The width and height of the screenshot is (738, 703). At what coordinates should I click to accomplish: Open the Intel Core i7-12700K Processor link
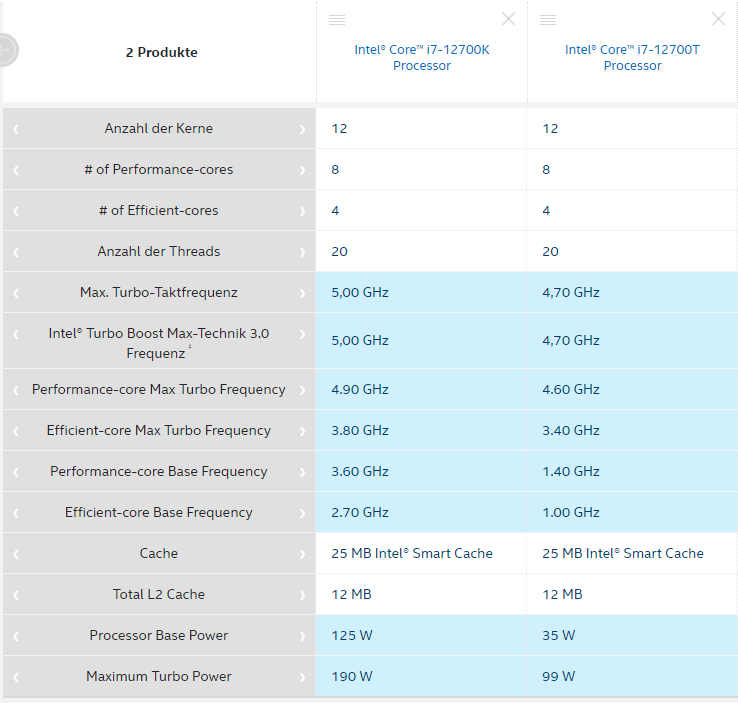click(x=422, y=57)
